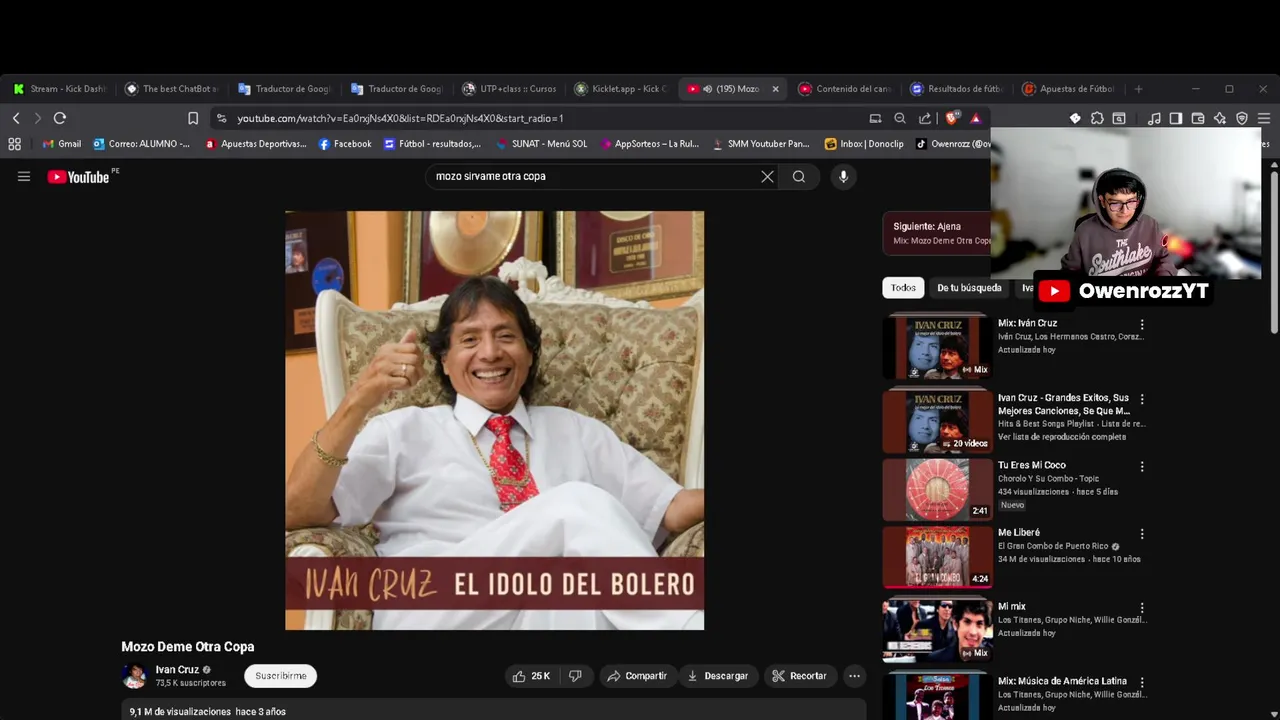The width and height of the screenshot is (1280, 720).
Task: Clear the search box with X
Action: point(767,177)
